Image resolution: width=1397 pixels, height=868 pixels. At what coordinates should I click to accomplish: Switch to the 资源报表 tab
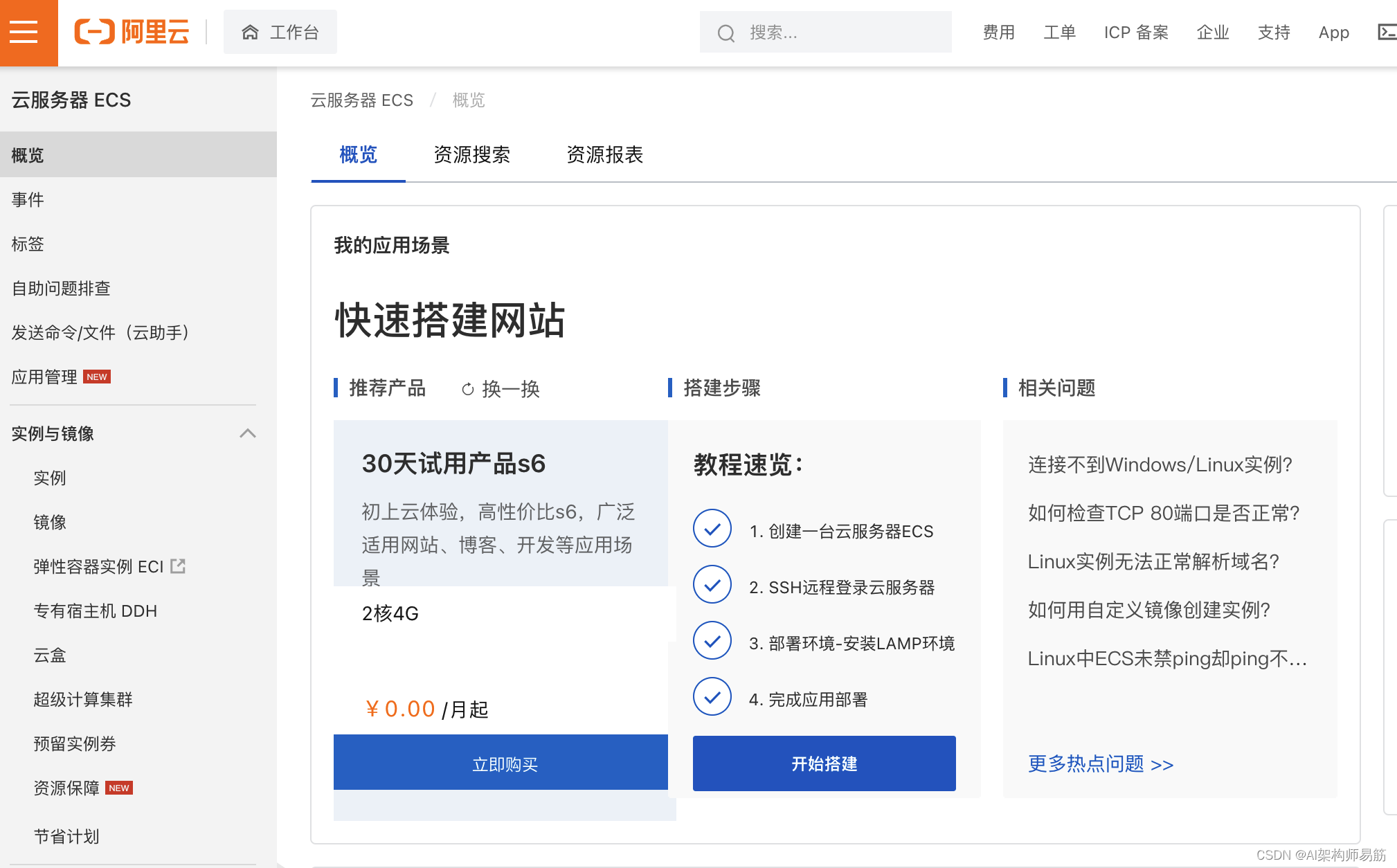coord(605,154)
